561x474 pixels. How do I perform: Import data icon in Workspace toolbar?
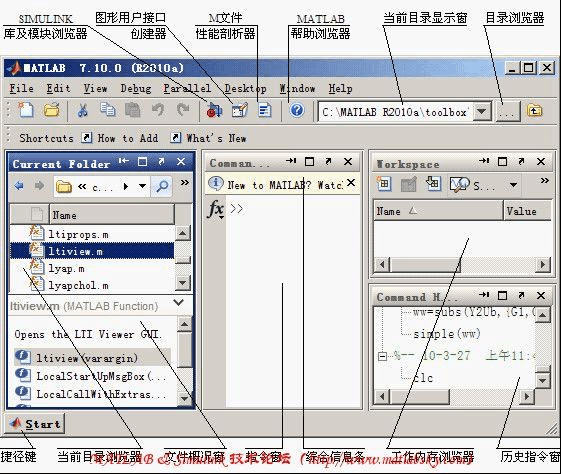[433, 184]
